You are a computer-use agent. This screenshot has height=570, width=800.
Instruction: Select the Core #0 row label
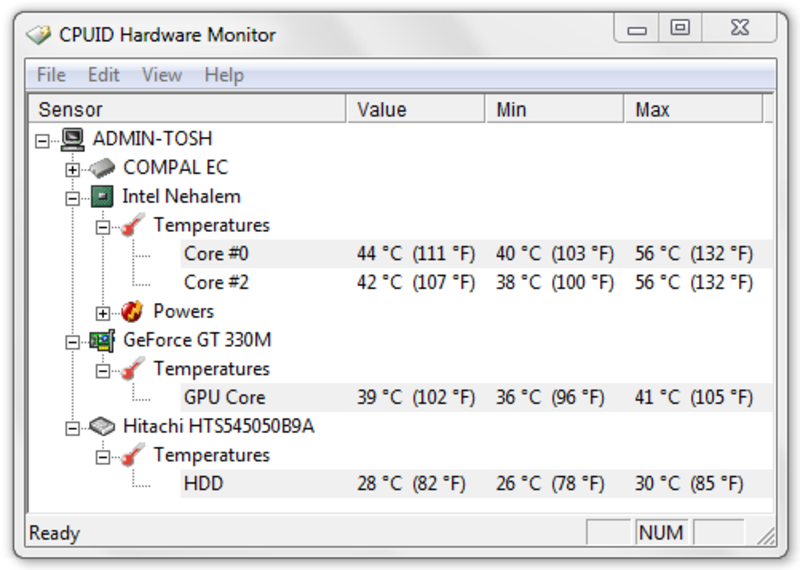tap(216, 254)
